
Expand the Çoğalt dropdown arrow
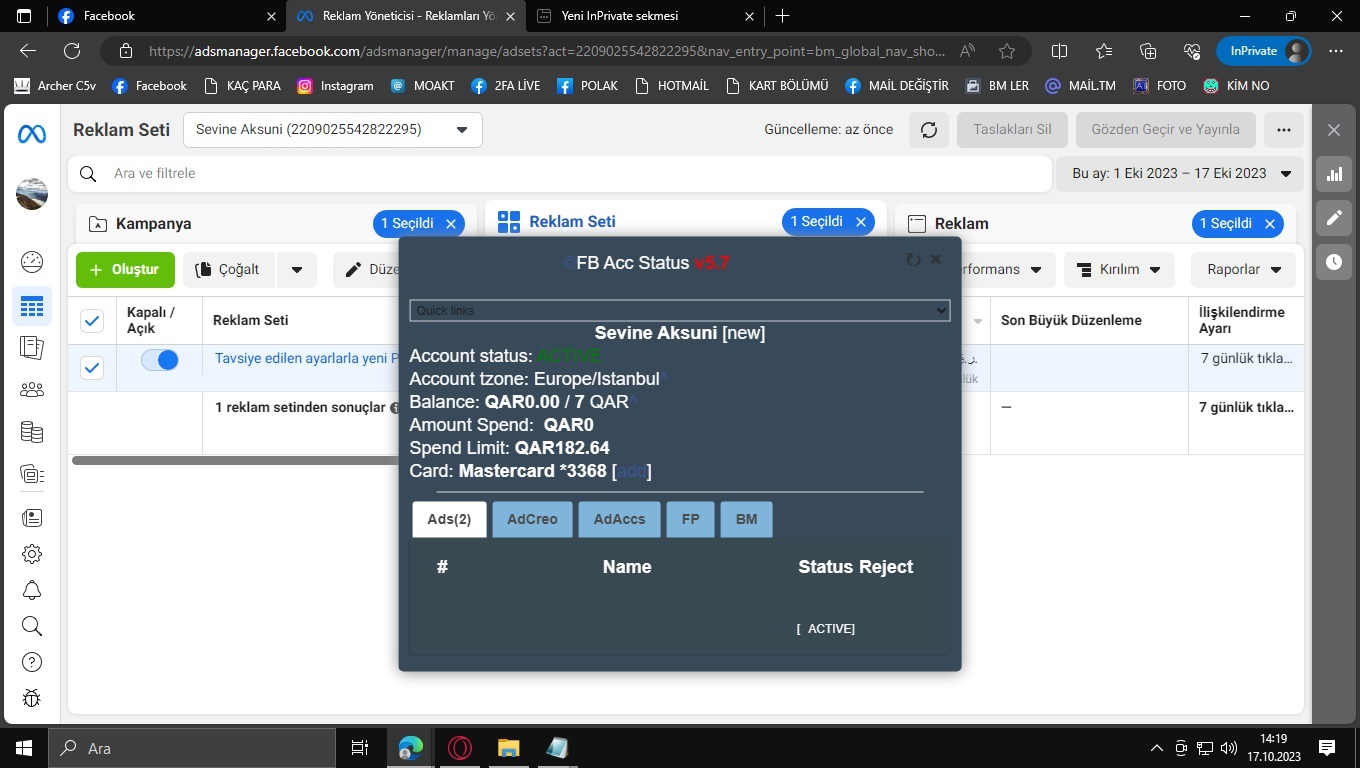(297, 270)
